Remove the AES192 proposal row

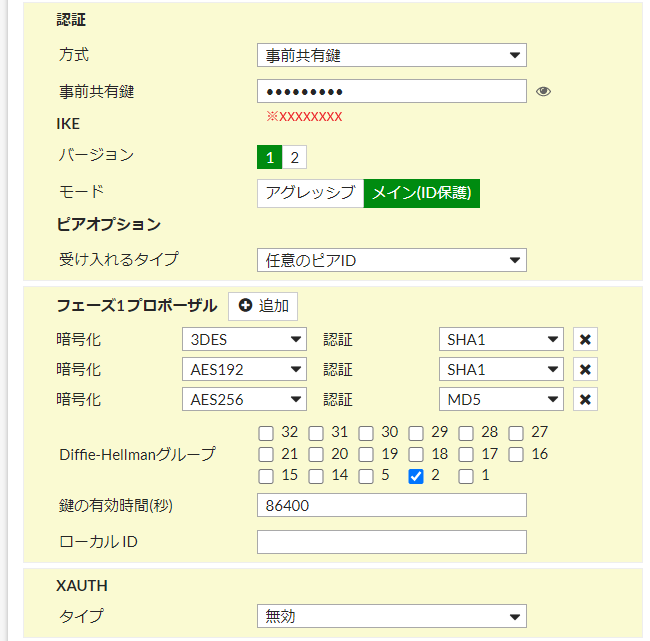point(585,369)
